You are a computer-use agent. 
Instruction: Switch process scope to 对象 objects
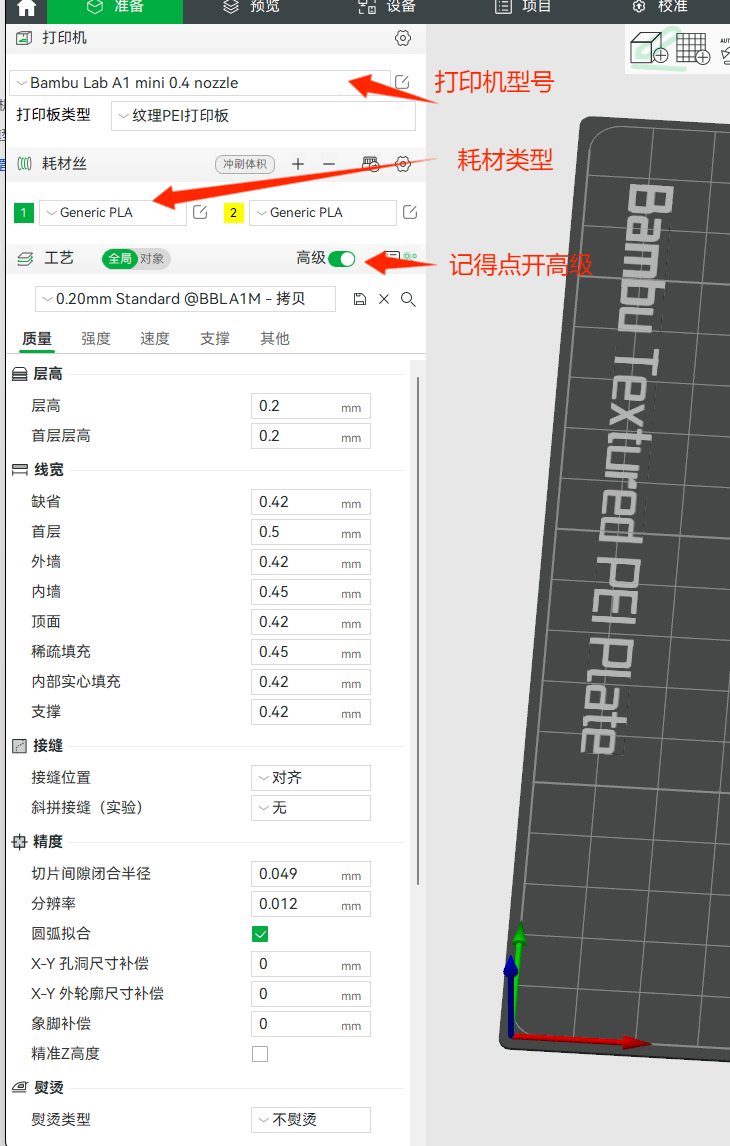pyautogui.click(x=153, y=259)
